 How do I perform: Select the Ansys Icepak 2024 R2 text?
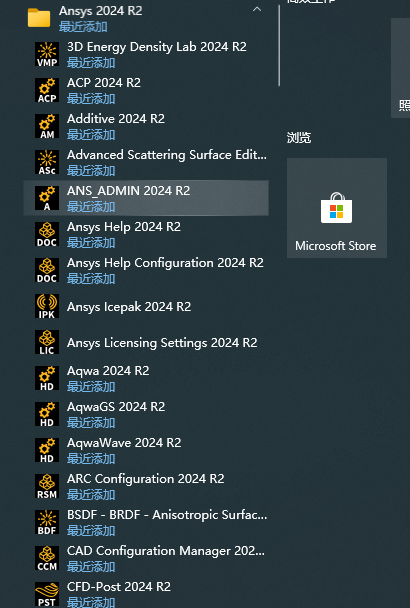click(129, 307)
